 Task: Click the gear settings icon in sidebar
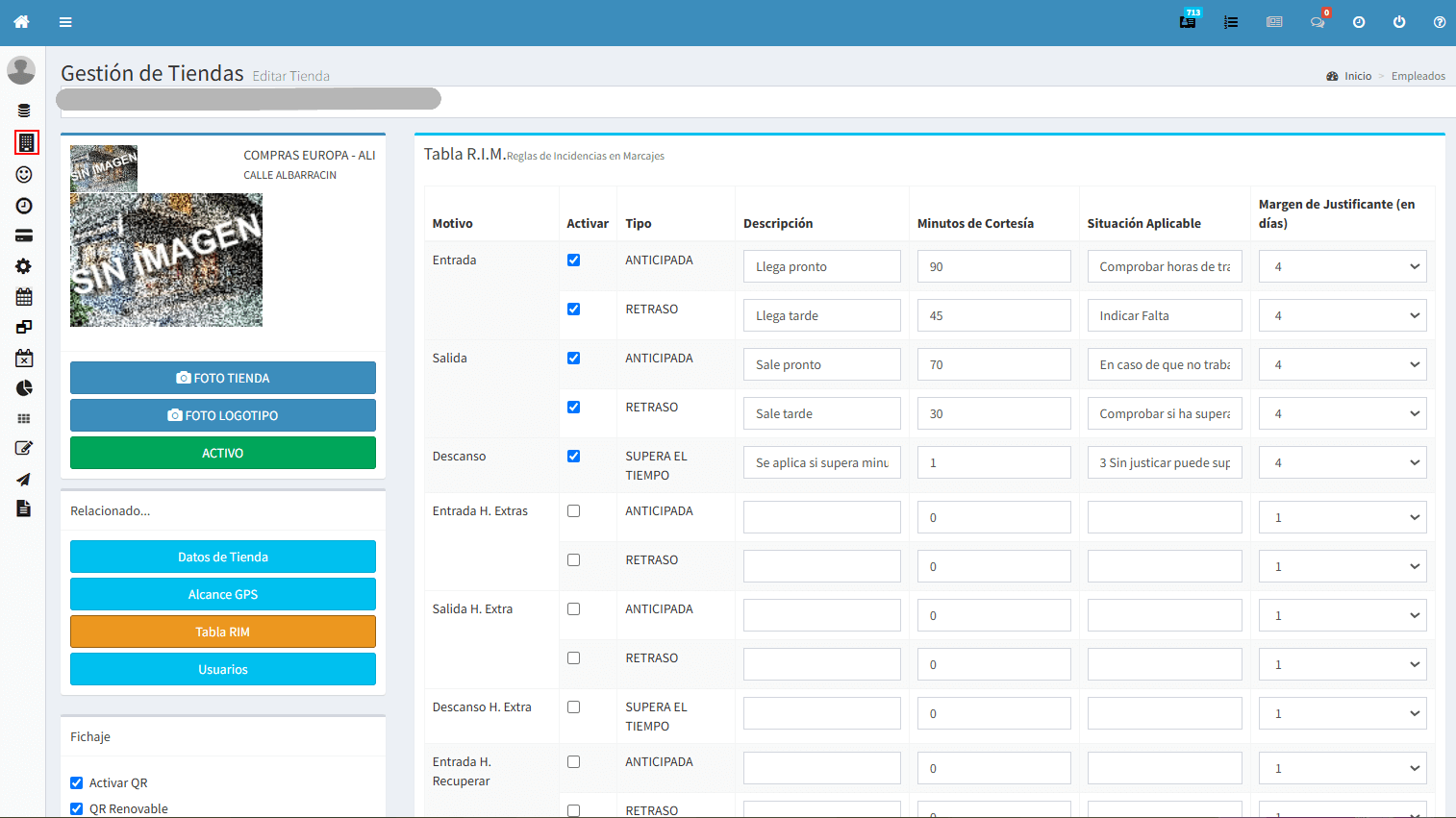click(x=24, y=266)
